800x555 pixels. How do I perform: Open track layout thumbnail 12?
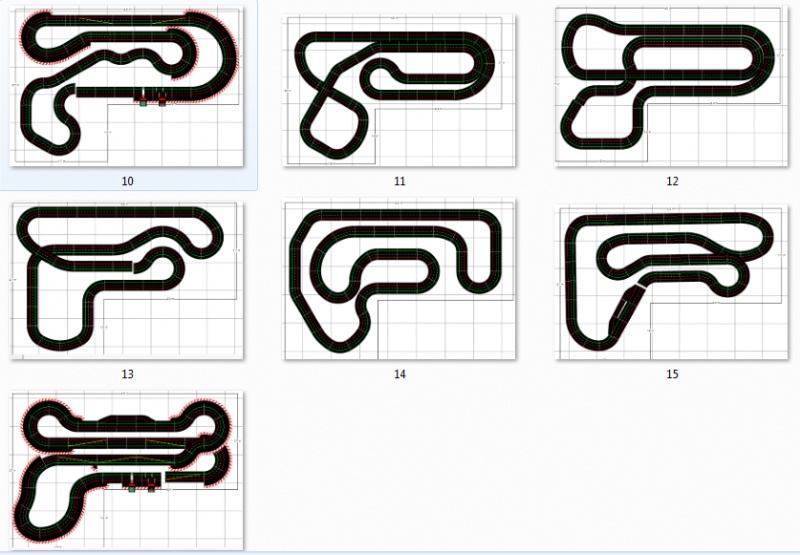click(671, 86)
